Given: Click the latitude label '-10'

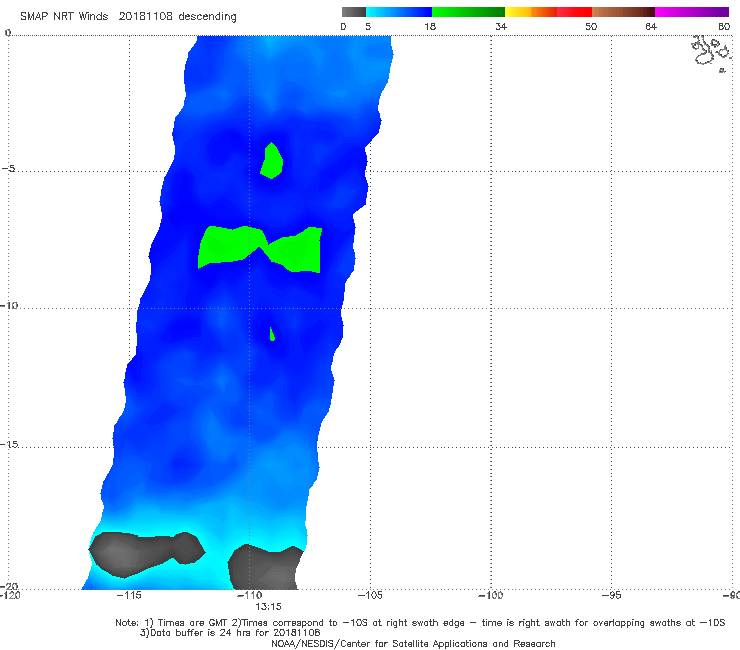Looking at the screenshot, I should [x=9, y=305].
